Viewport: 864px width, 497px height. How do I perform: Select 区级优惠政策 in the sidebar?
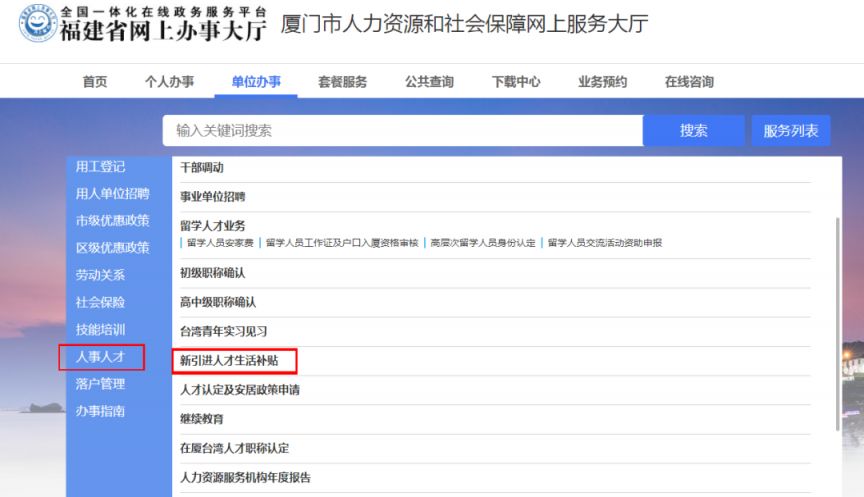(112, 248)
